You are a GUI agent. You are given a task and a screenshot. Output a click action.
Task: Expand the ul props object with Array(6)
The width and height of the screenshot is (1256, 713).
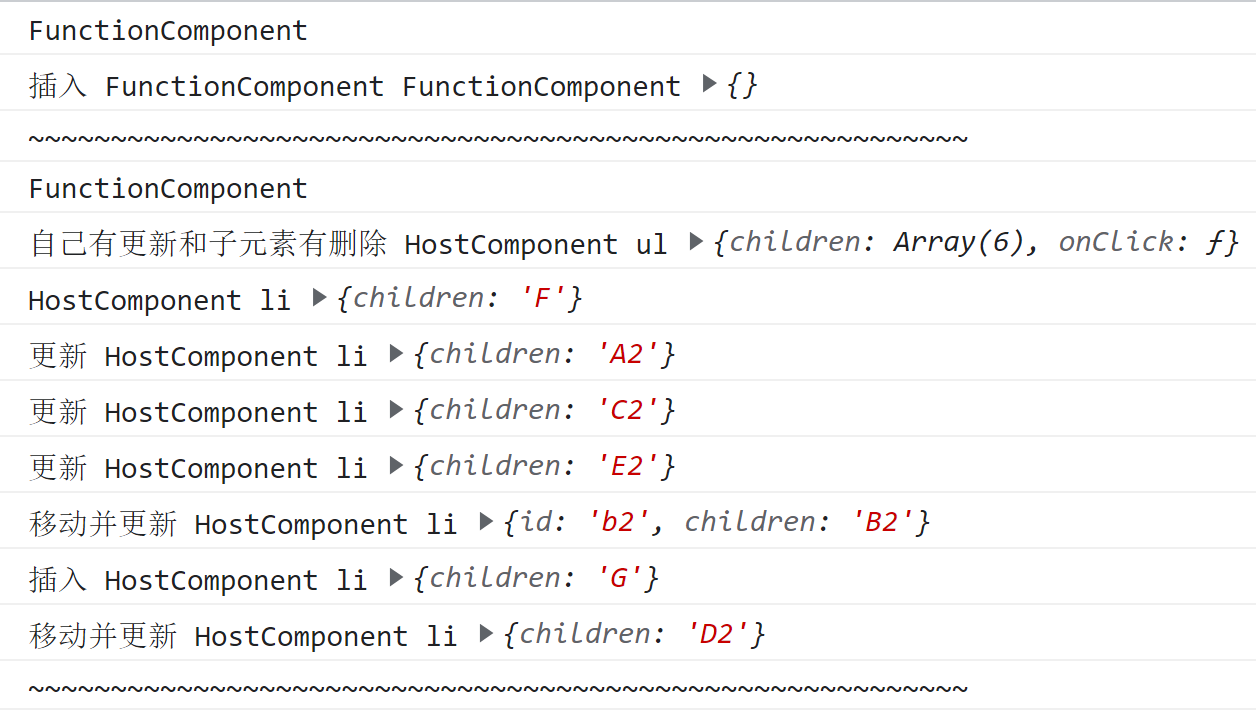click(697, 241)
